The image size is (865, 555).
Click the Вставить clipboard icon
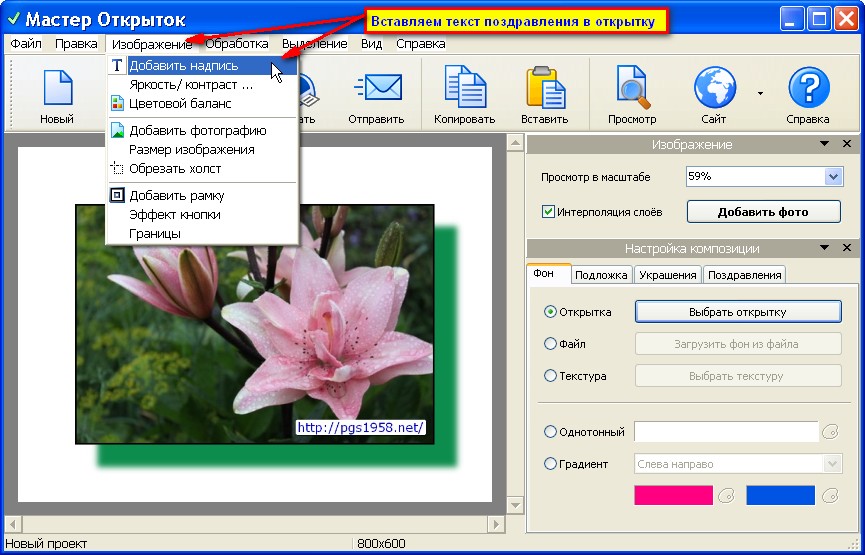[x=545, y=87]
